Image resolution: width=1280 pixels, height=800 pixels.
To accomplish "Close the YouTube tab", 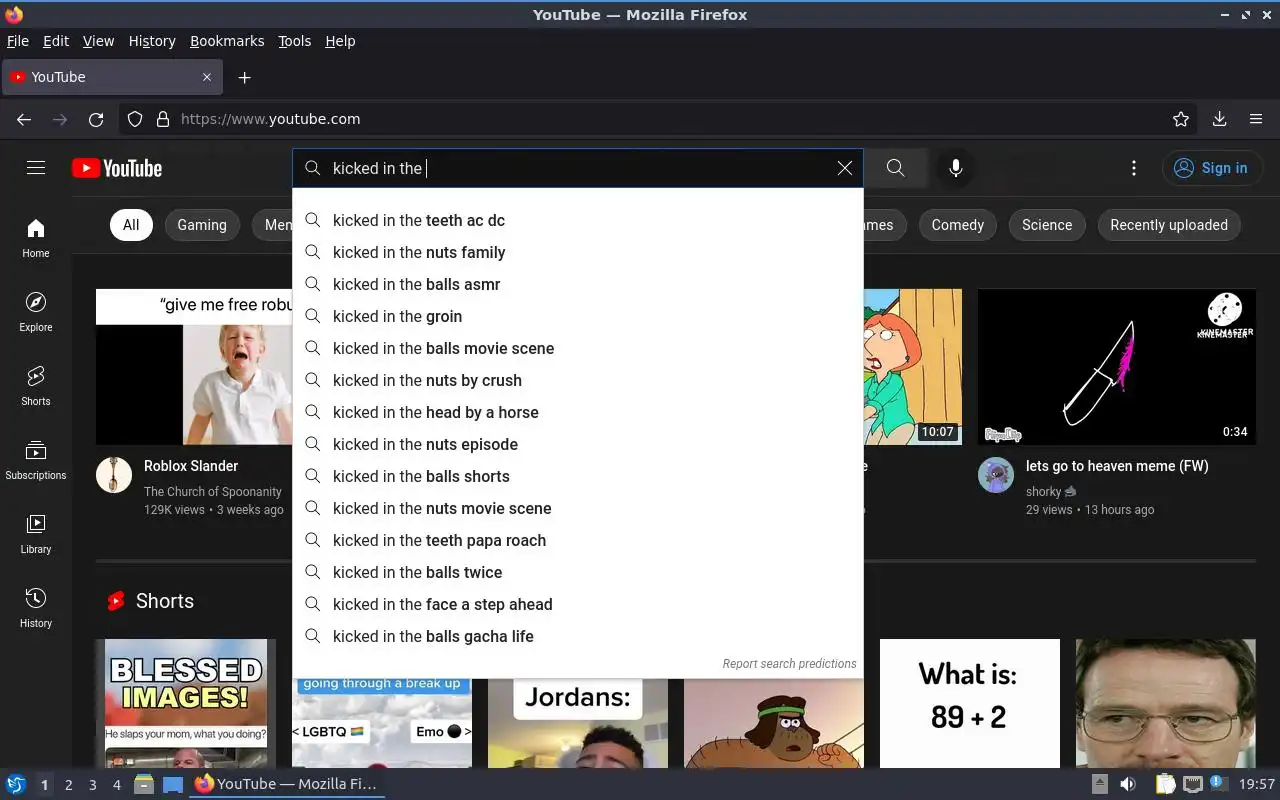I will (x=207, y=77).
